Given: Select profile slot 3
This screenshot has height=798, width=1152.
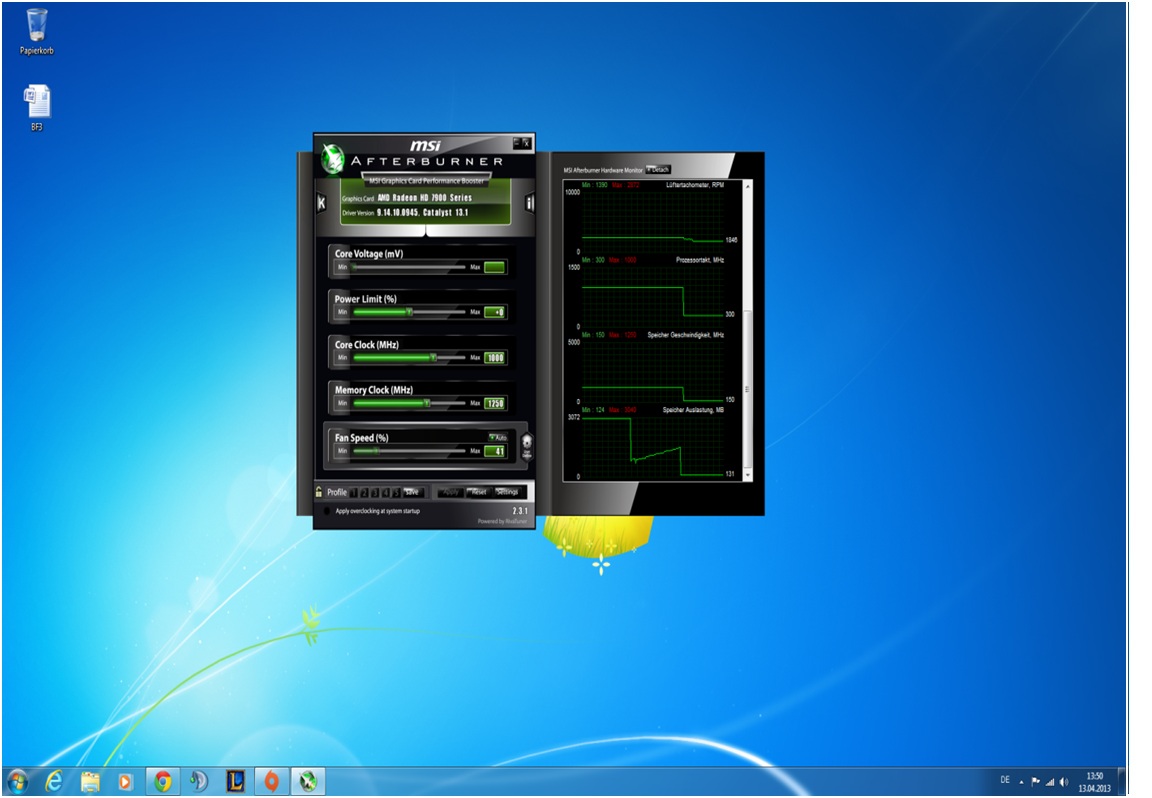Looking at the screenshot, I should pyautogui.click(x=375, y=492).
